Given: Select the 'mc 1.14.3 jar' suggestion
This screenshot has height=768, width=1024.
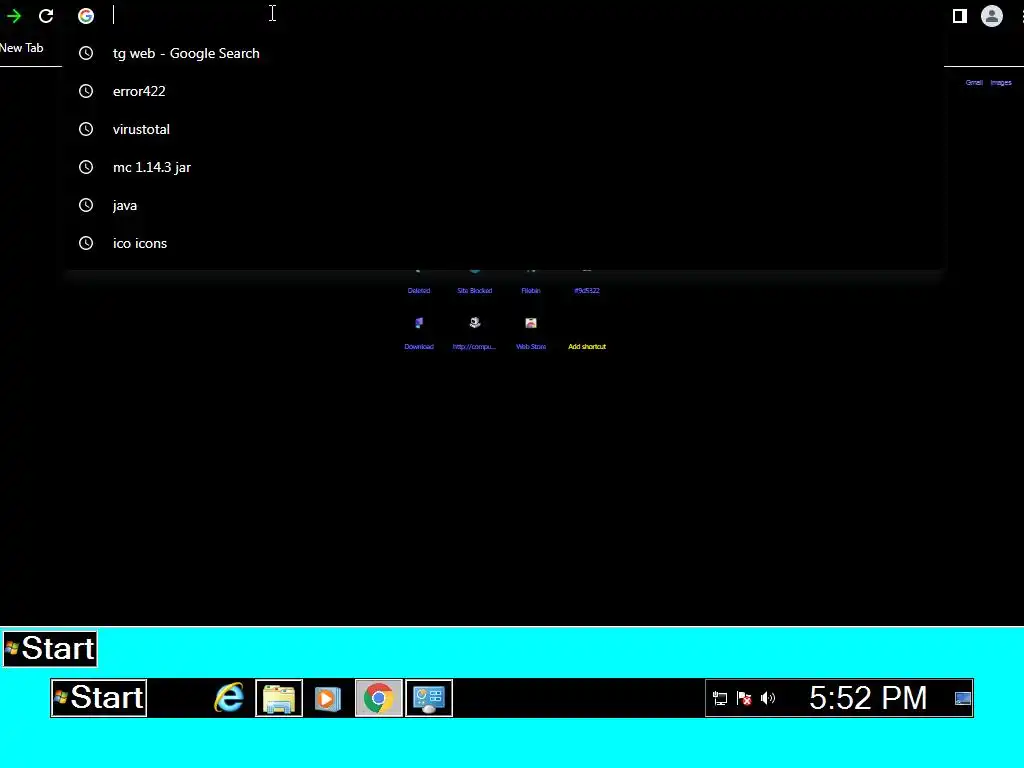Looking at the screenshot, I should tap(504, 167).
